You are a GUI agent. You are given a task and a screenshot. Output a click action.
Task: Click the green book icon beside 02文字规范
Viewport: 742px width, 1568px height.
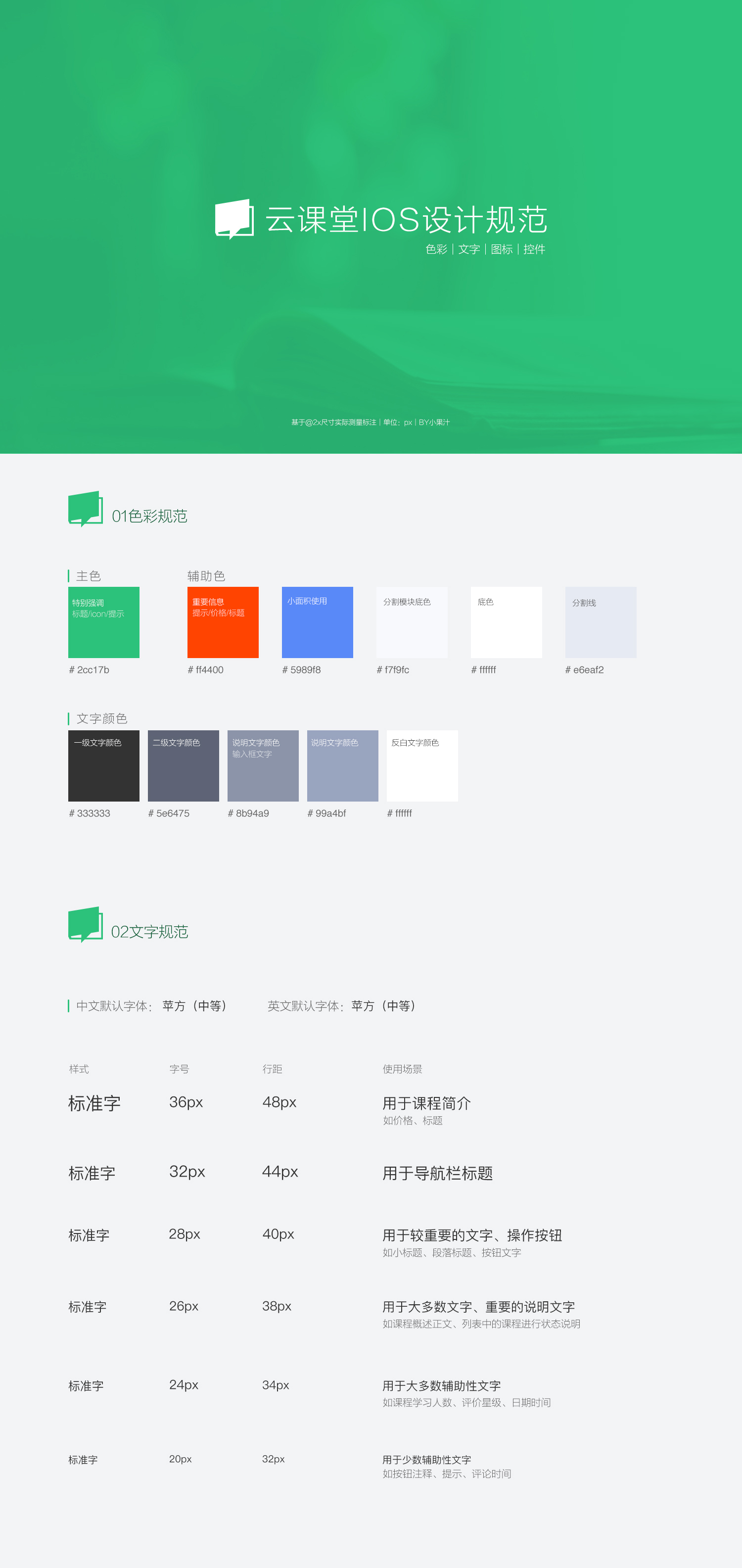(x=85, y=925)
